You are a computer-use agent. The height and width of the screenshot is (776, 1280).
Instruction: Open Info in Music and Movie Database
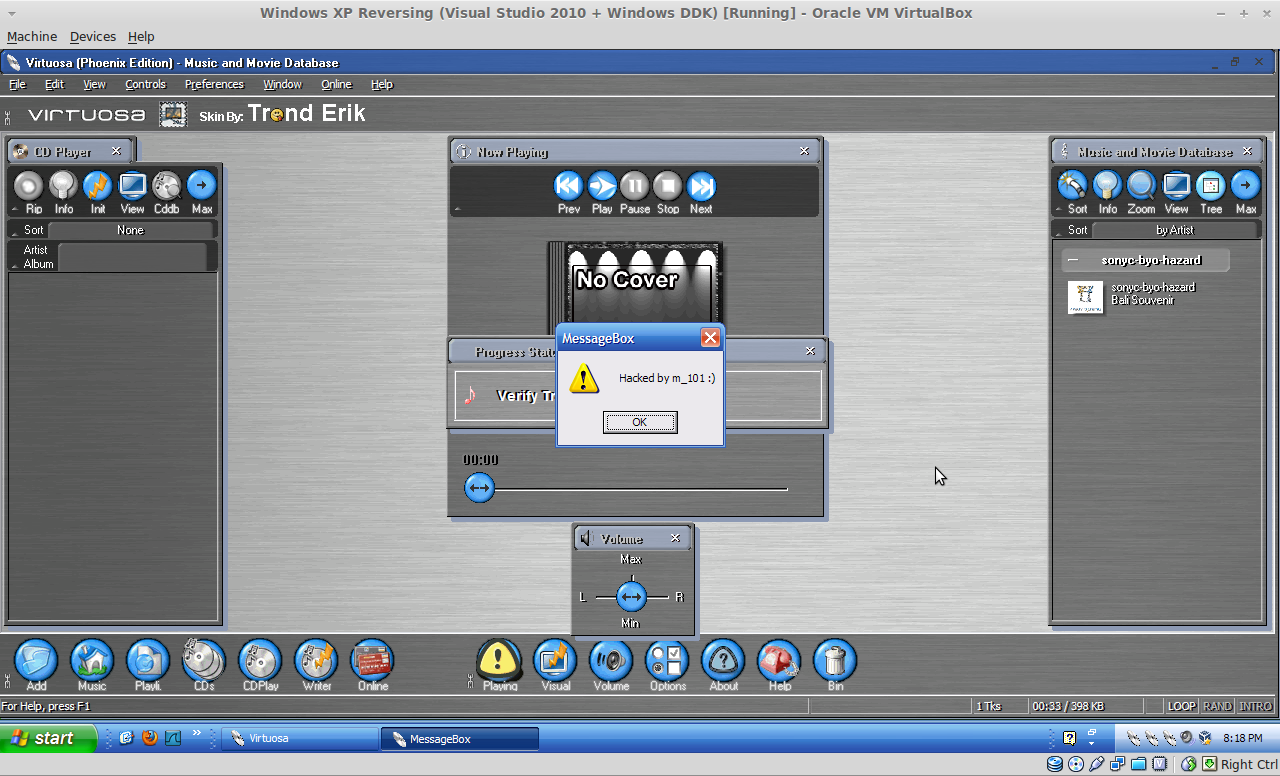[x=1107, y=186]
